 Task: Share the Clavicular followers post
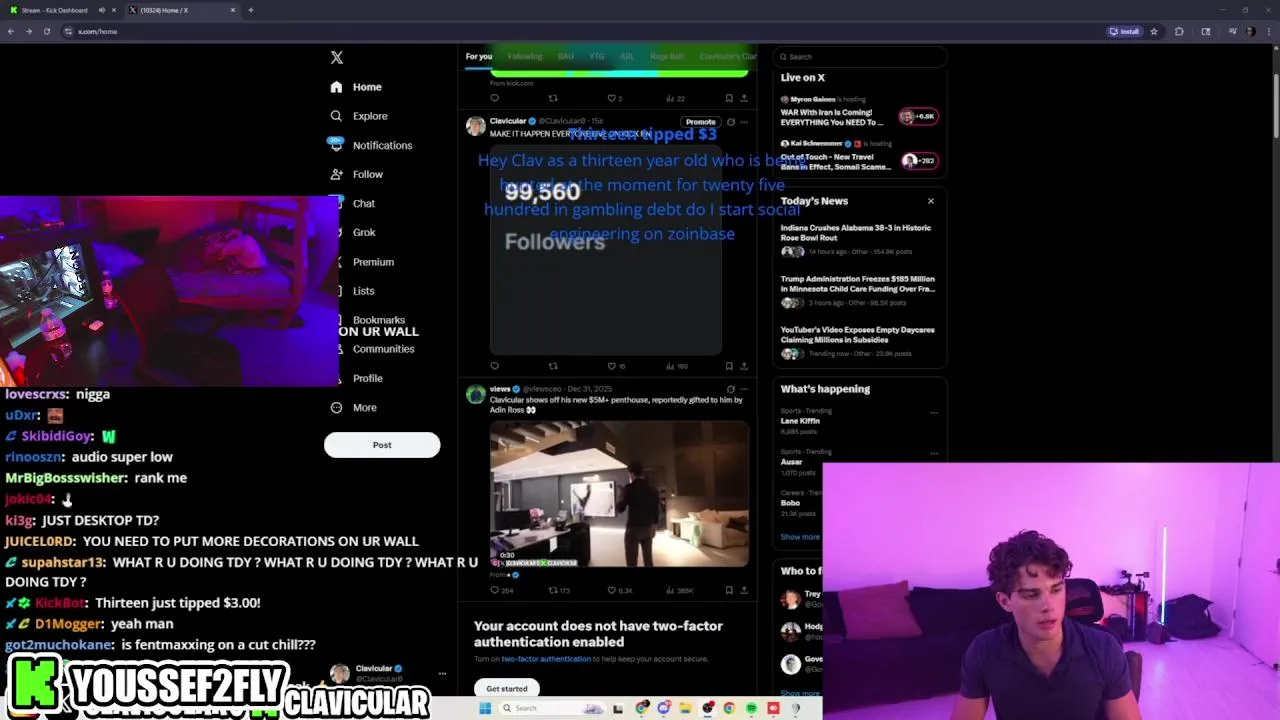click(x=743, y=366)
